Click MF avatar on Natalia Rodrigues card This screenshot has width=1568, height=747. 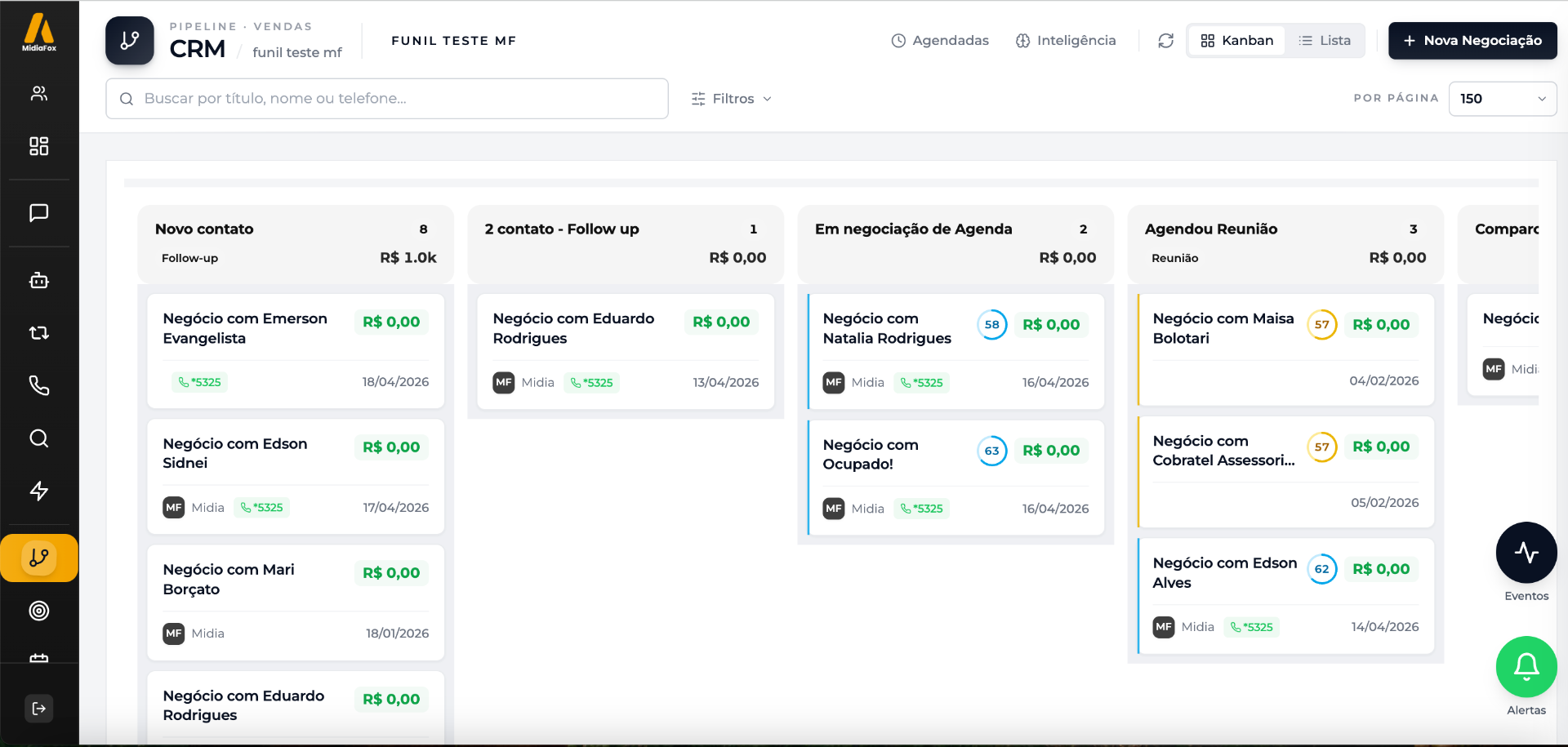[x=834, y=383]
